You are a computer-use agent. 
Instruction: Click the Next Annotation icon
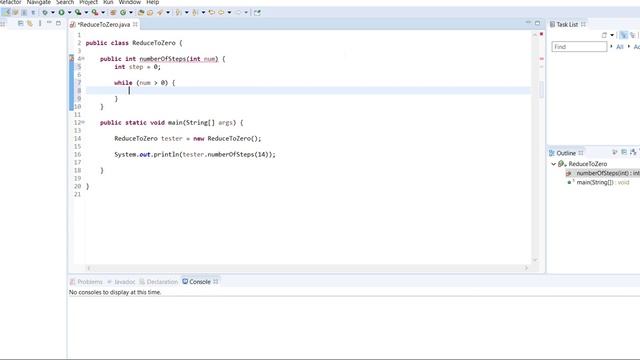coord(178,12)
